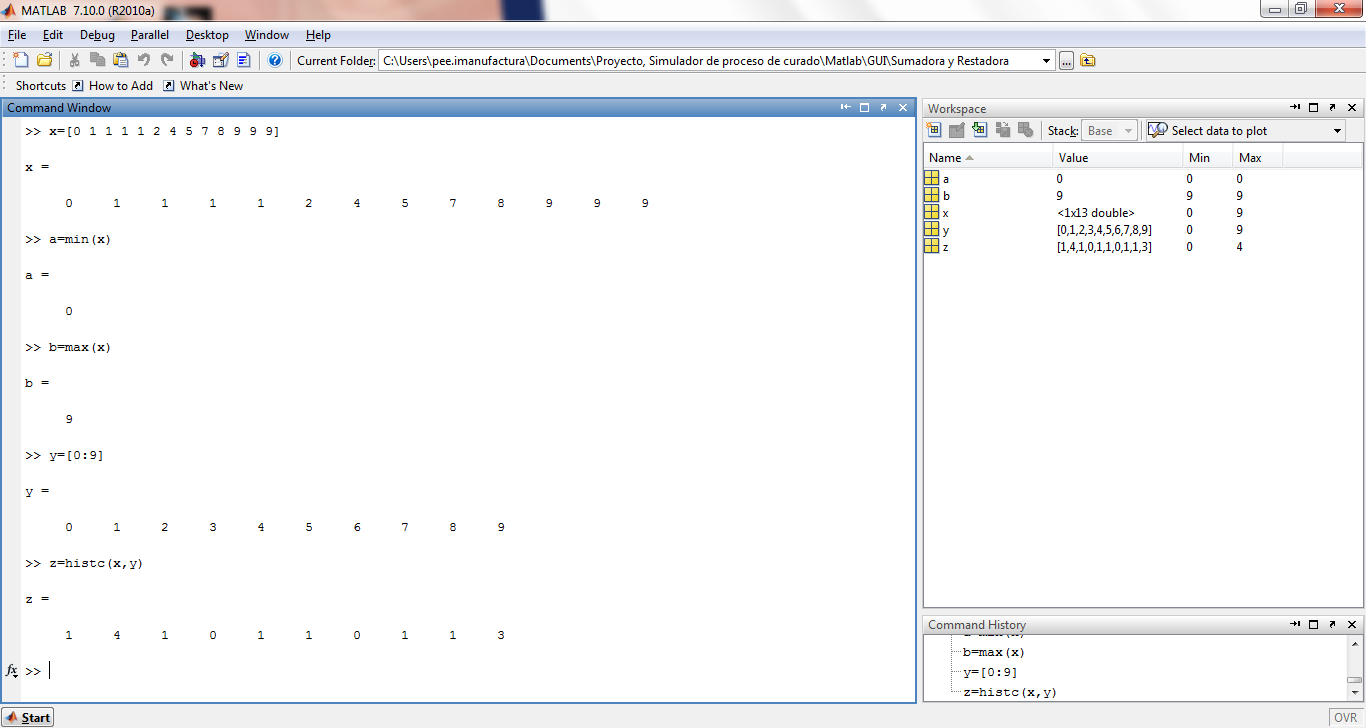1366x728 pixels.
Task: Create a new file via toolbar icon
Action: coord(21,60)
